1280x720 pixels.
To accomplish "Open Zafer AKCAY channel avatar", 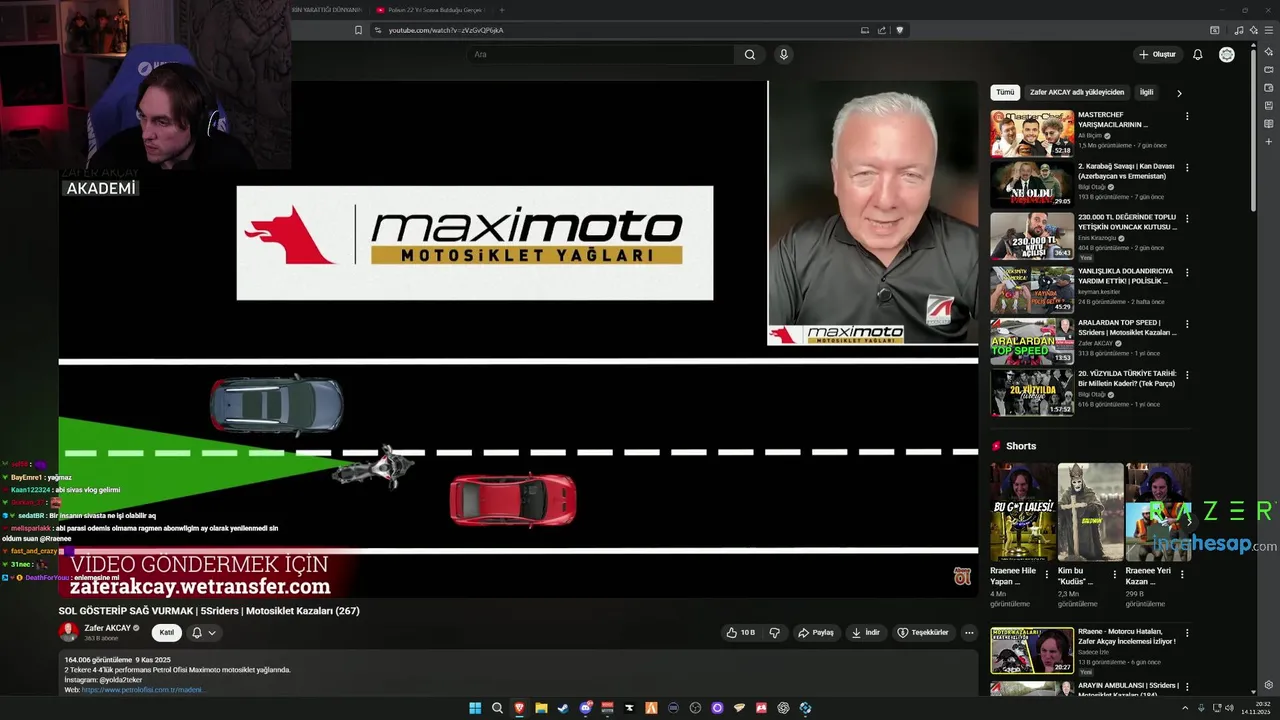I will [x=69, y=632].
